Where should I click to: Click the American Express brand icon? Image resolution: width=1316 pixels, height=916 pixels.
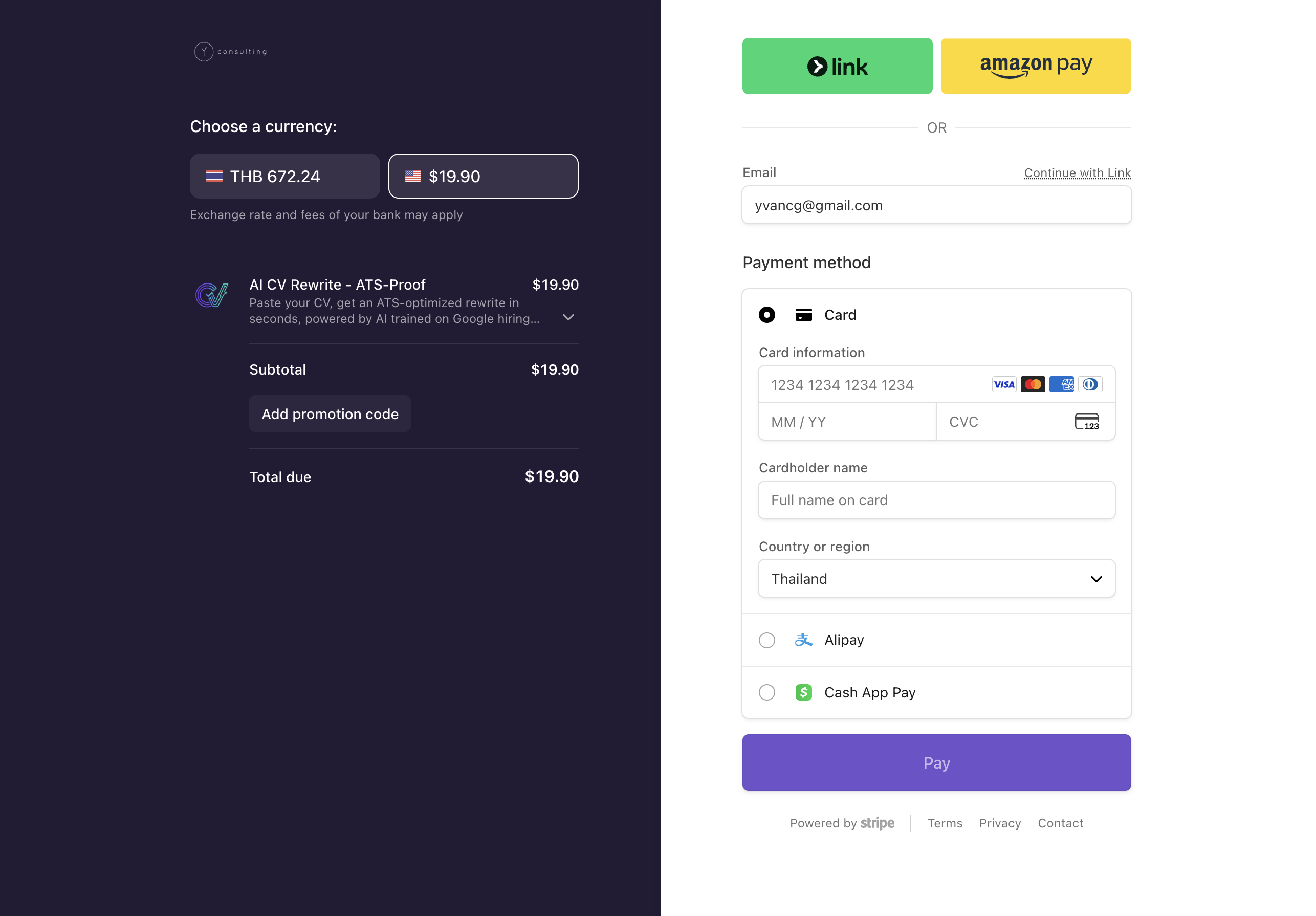(1061, 385)
